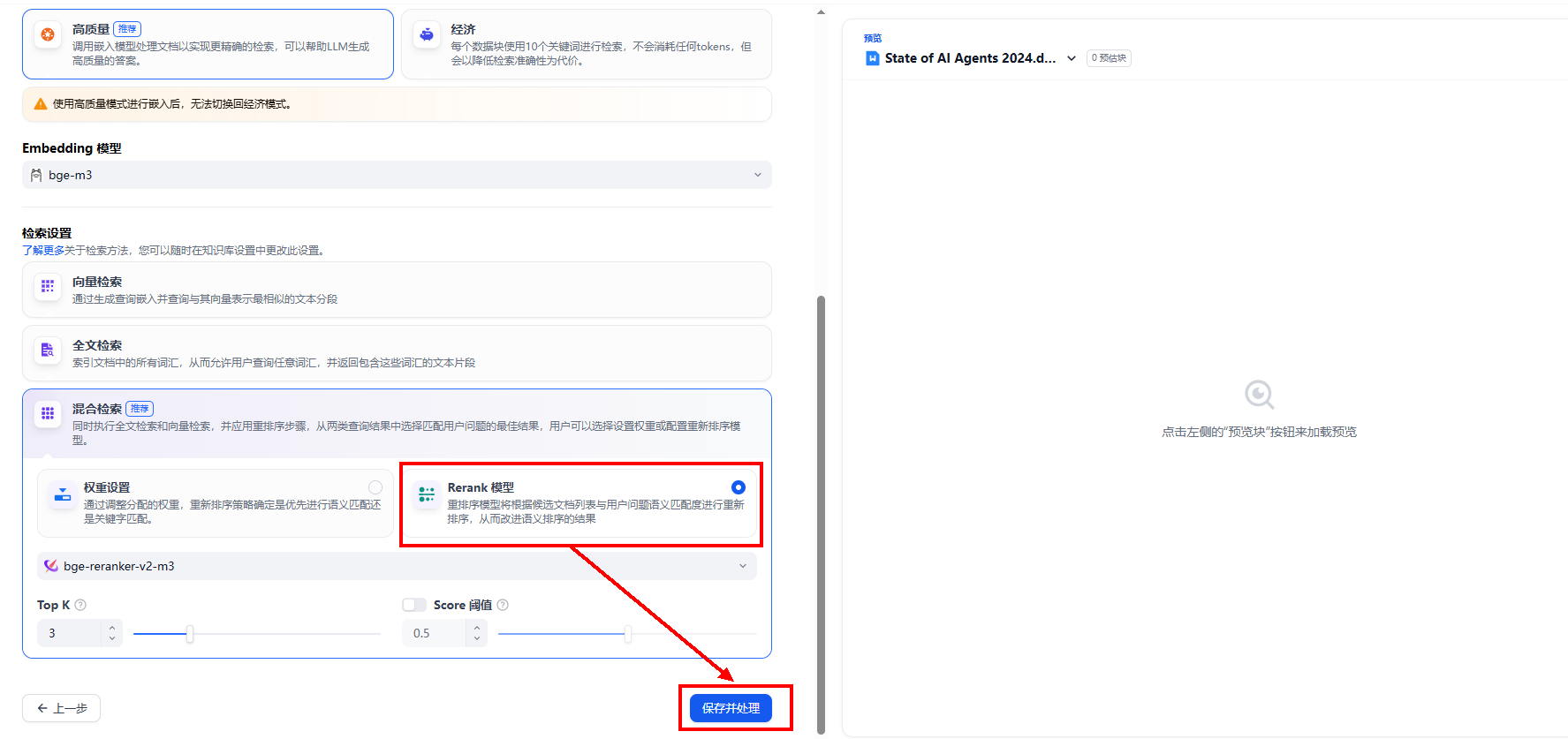
Task: Click the scroll-up arrow above the scrollbar
Action: [822, 12]
